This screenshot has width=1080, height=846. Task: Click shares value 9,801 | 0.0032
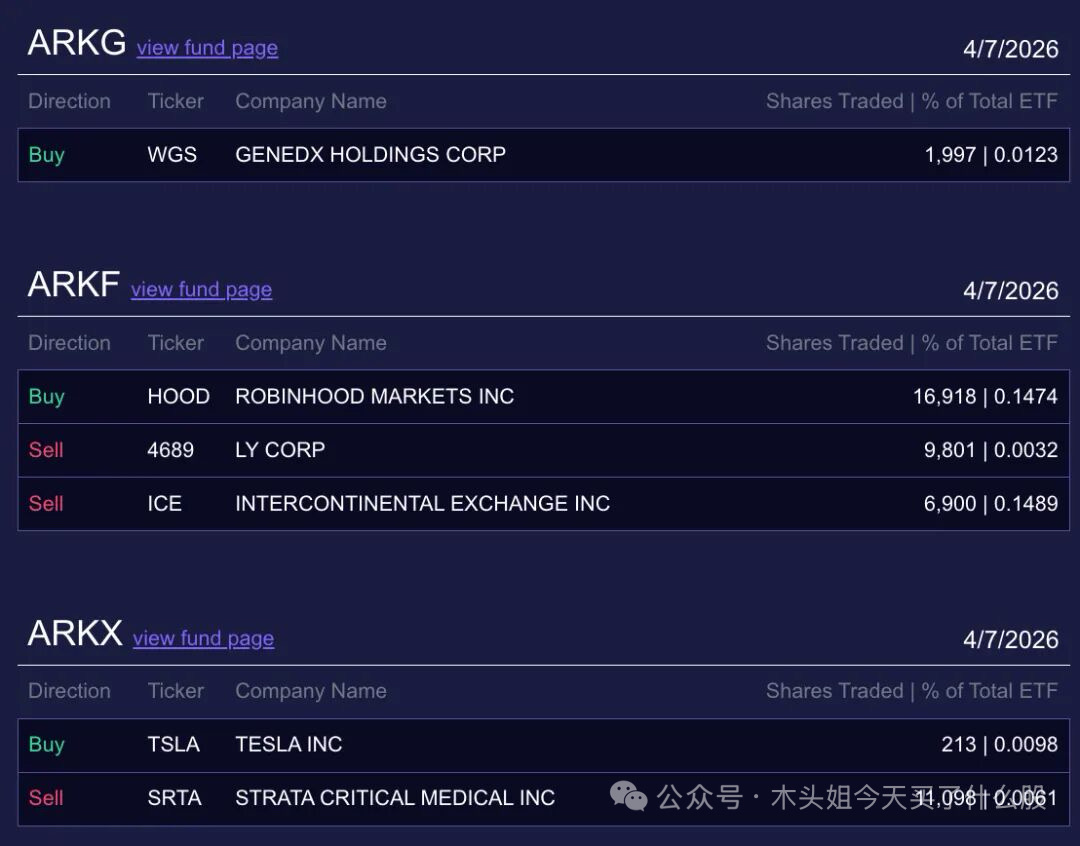coord(991,450)
